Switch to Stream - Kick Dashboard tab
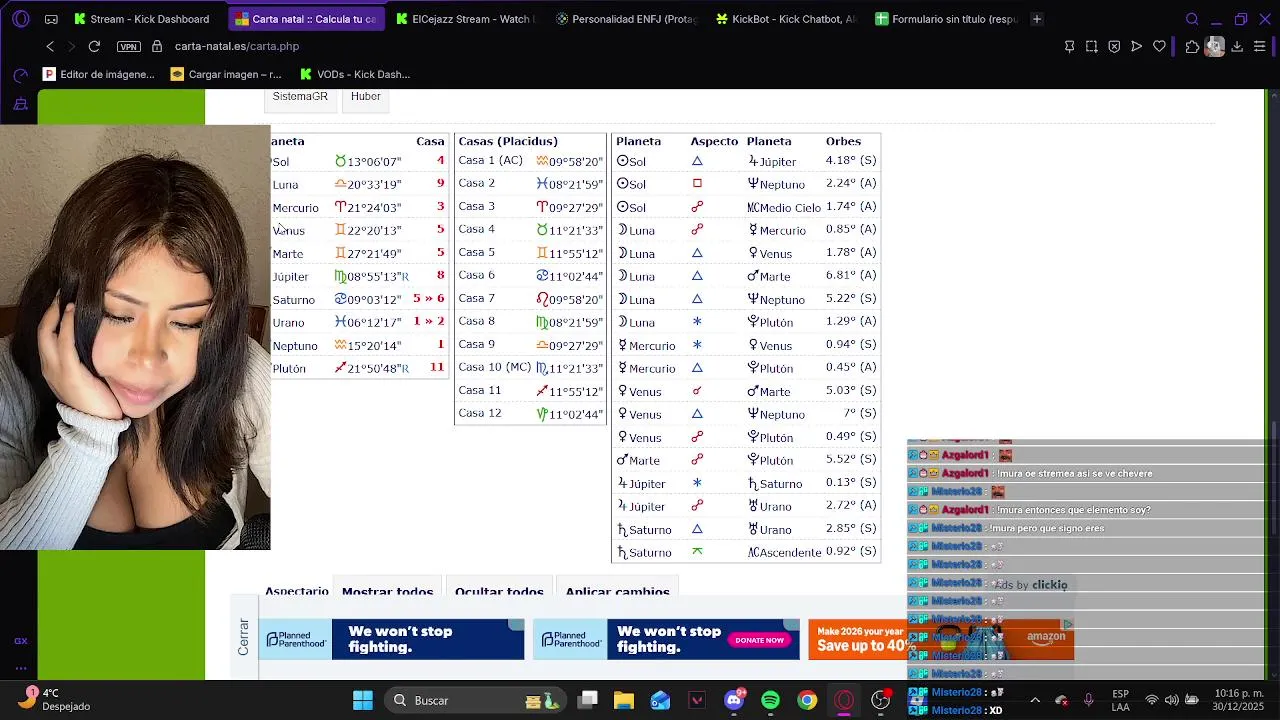The width and height of the screenshot is (1280, 720). 142,19
